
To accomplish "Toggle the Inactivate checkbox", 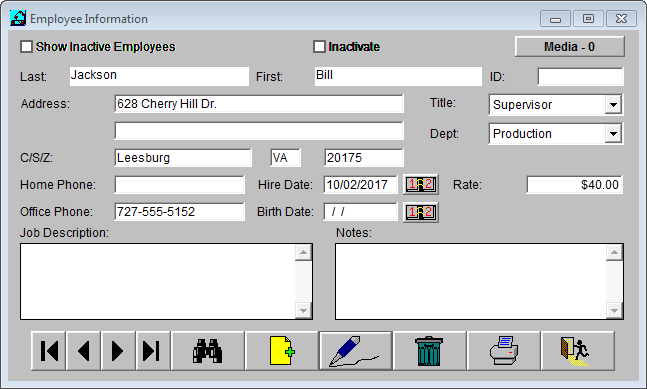I will coord(319,47).
